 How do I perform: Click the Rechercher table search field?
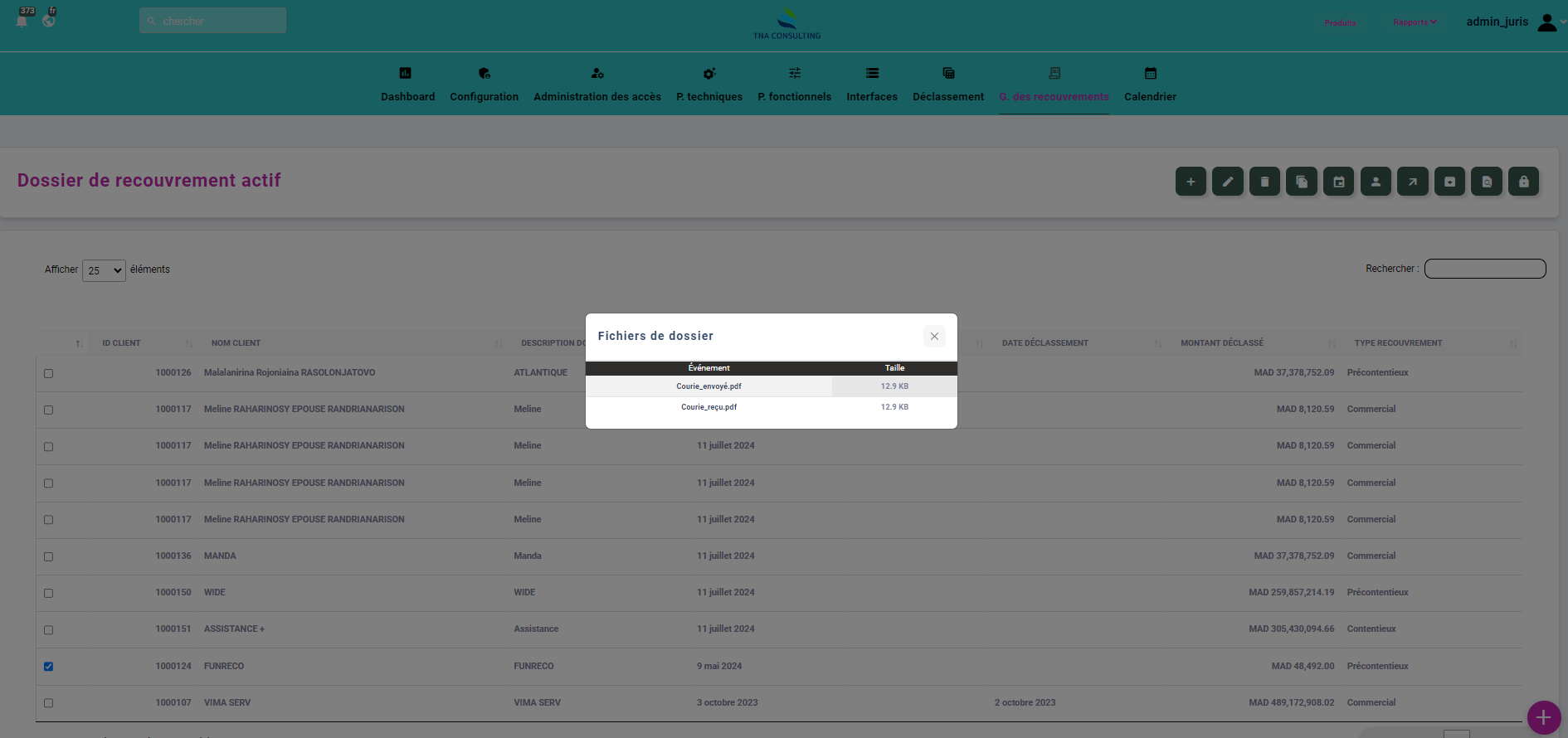coord(1484,269)
